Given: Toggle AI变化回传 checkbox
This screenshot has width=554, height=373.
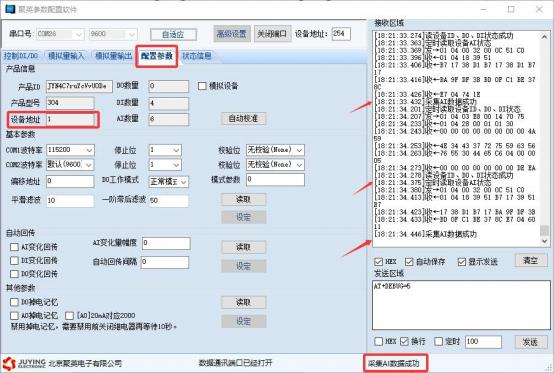Looking at the screenshot, I should (x=14, y=247).
